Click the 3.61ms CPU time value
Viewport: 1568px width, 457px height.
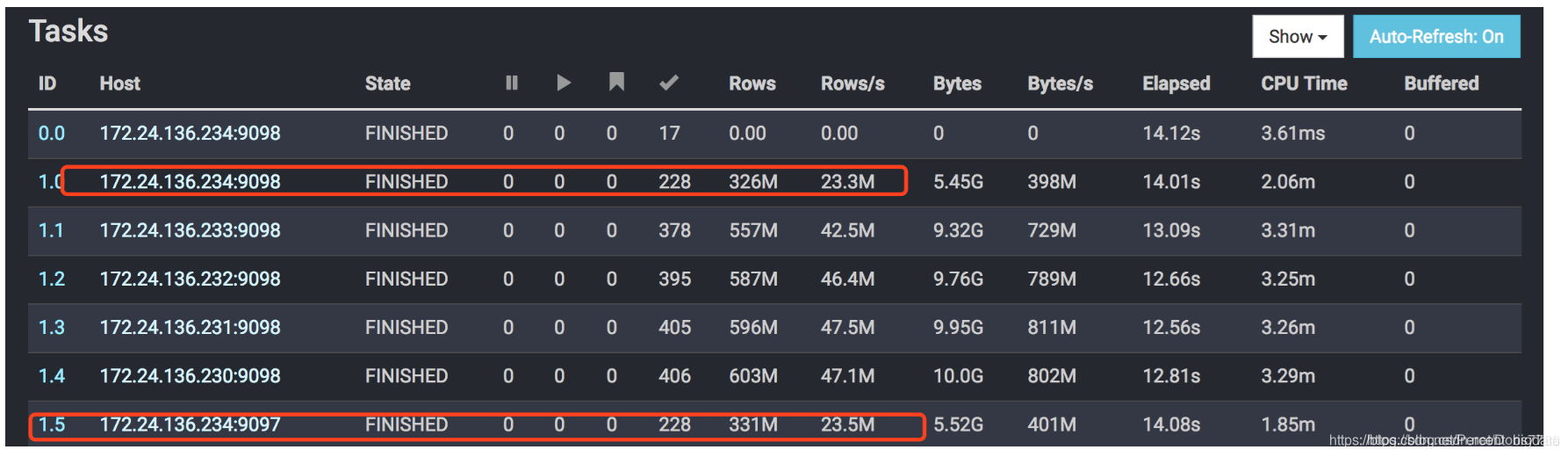pos(1293,134)
